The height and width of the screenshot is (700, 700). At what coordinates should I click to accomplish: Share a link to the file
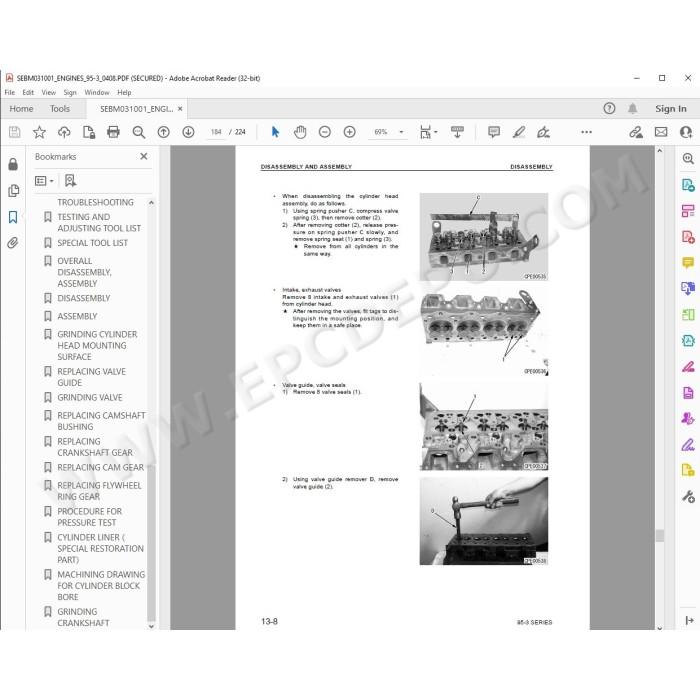tap(636, 132)
